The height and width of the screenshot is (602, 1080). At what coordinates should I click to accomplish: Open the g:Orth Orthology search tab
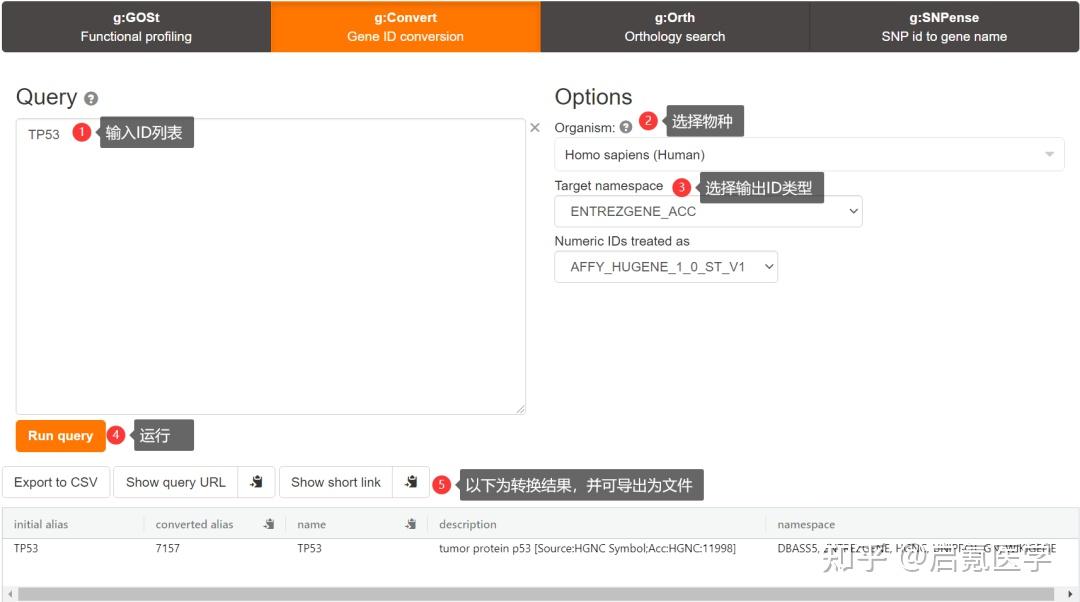click(x=675, y=25)
